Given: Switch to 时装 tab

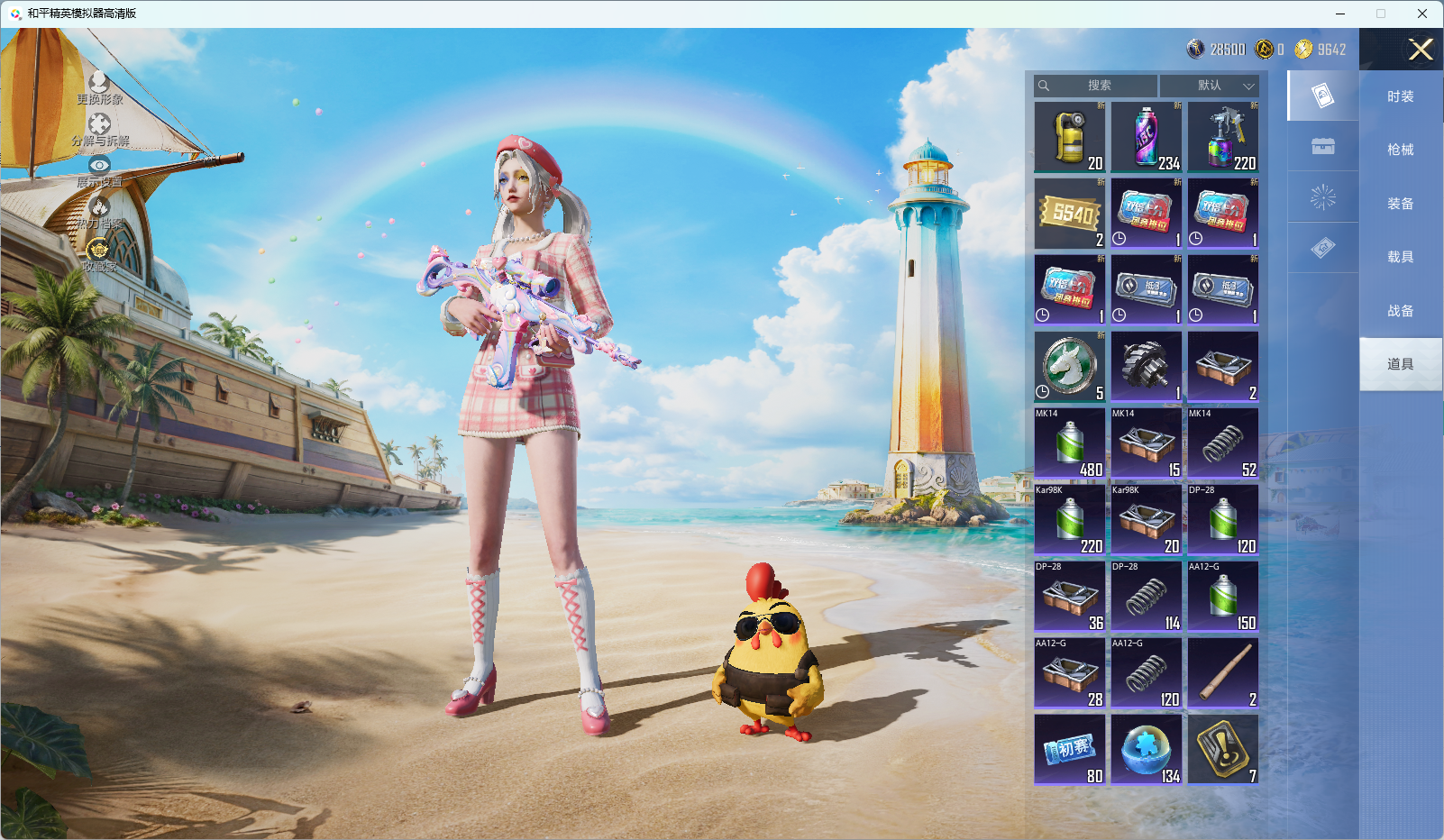Looking at the screenshot, I should tap(1401, 96).
